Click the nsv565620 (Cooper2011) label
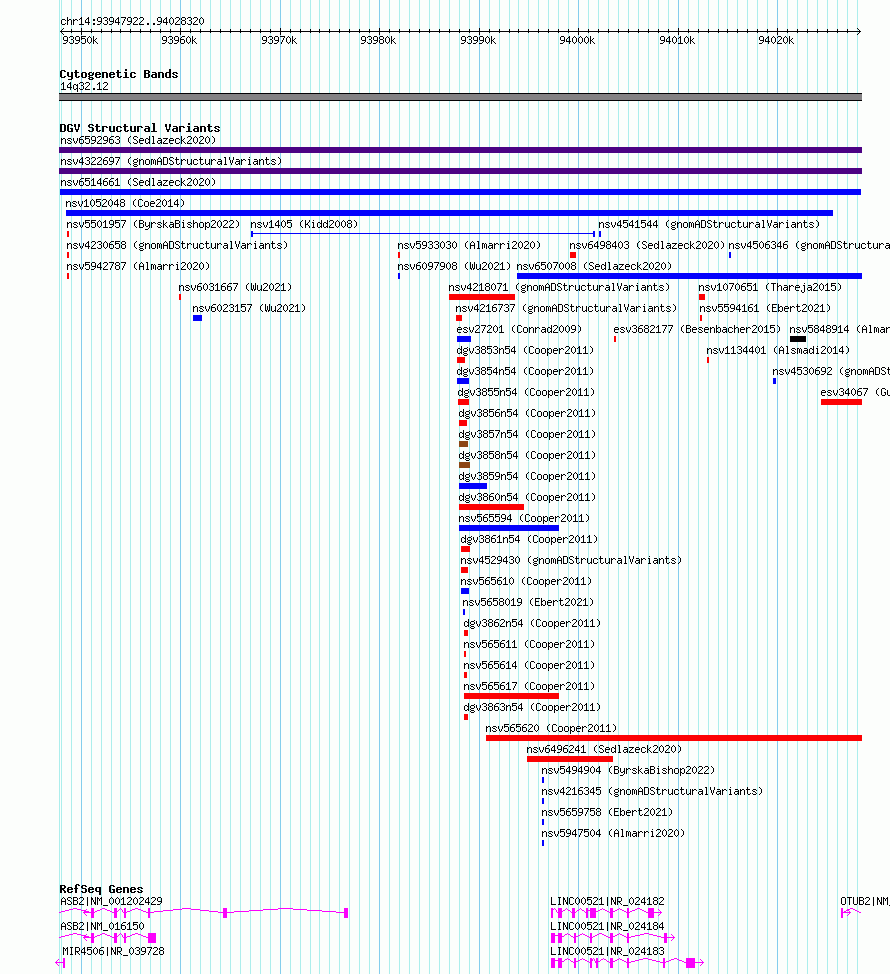Image resolution: width=890 pixels, height=974 pixels. (552, 729)
